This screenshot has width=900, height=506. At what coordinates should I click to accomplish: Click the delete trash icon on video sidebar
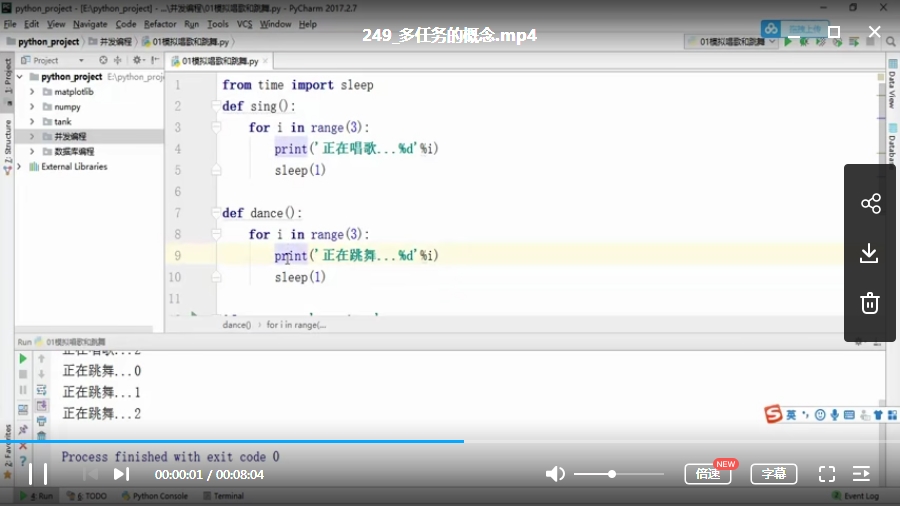point(870,303)
